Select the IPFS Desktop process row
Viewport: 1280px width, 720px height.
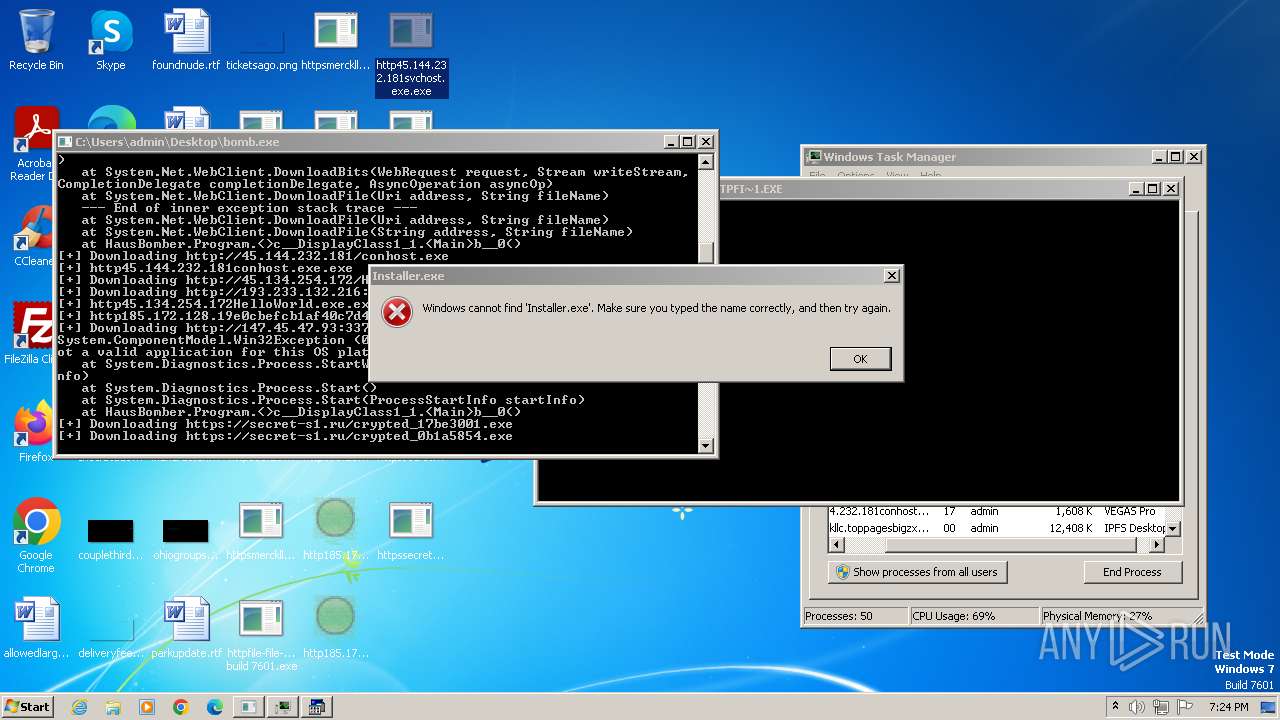[997, 528]
